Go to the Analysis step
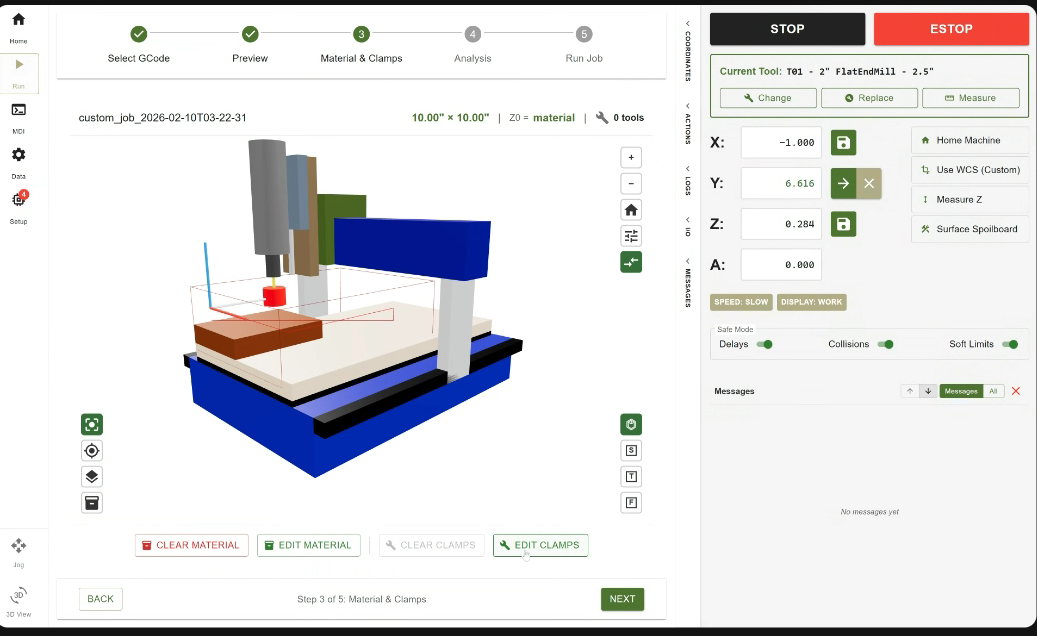The height and width of the screenshot is (636, 1037). tap(472, 35)
